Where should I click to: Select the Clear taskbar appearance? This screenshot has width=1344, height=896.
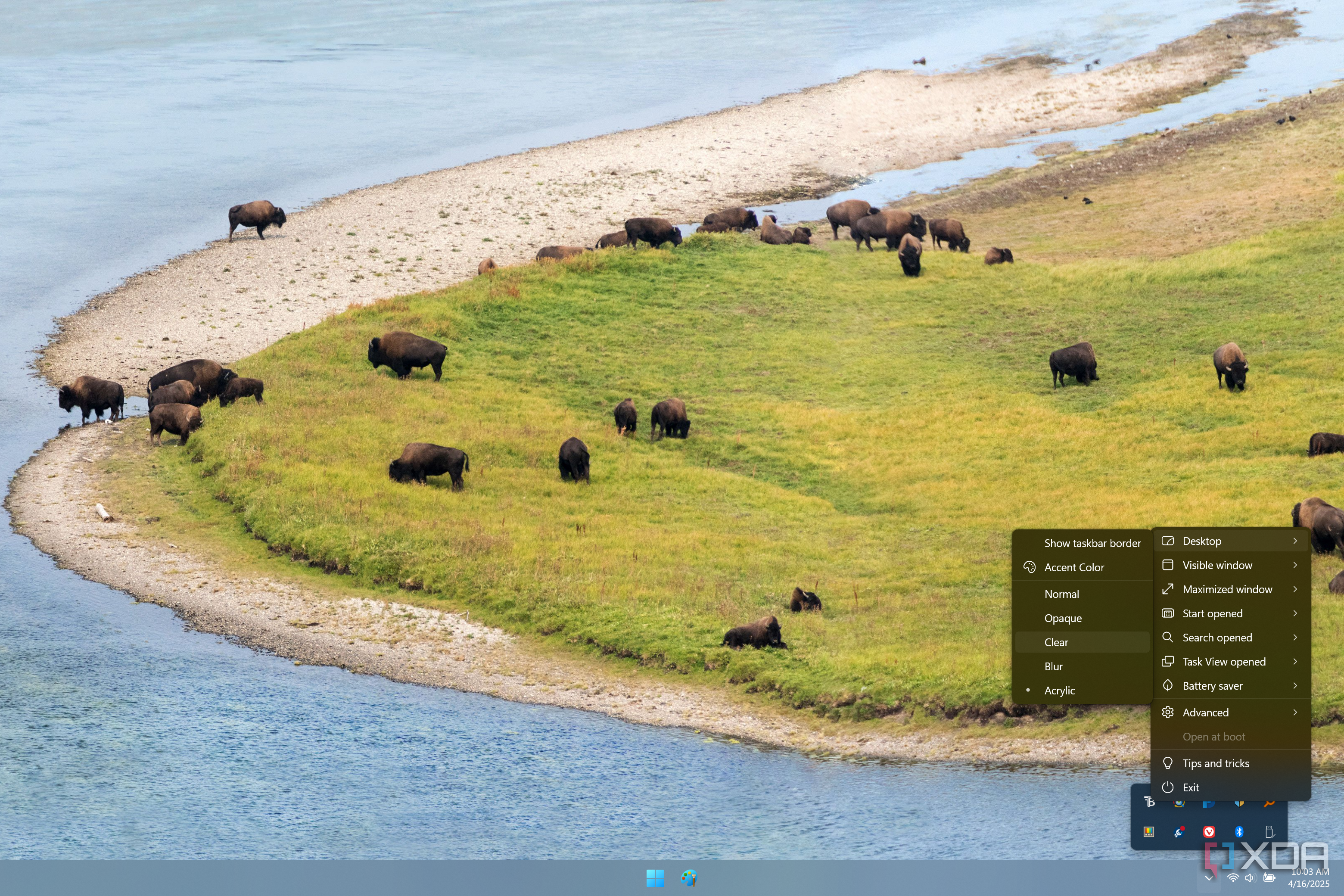tap(1082, 642)
